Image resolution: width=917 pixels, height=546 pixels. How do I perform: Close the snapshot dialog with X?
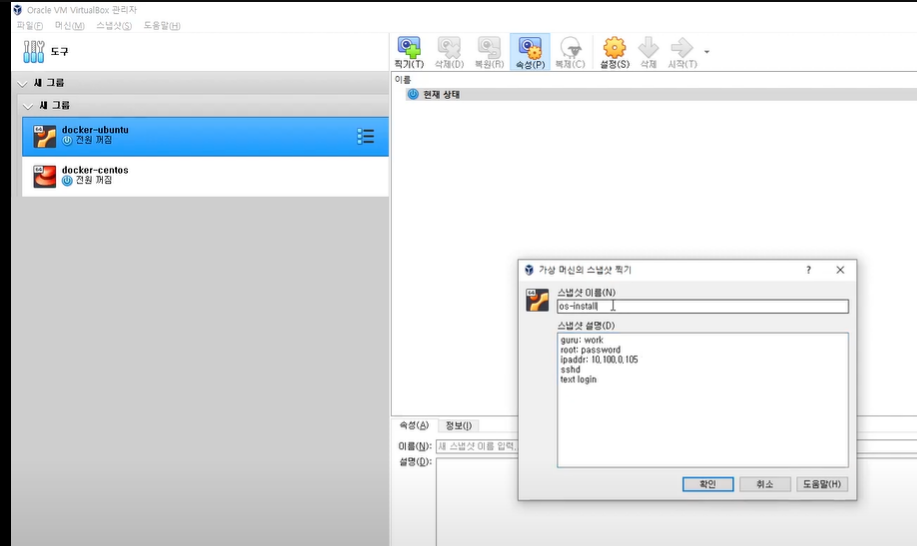pos(840,269)
